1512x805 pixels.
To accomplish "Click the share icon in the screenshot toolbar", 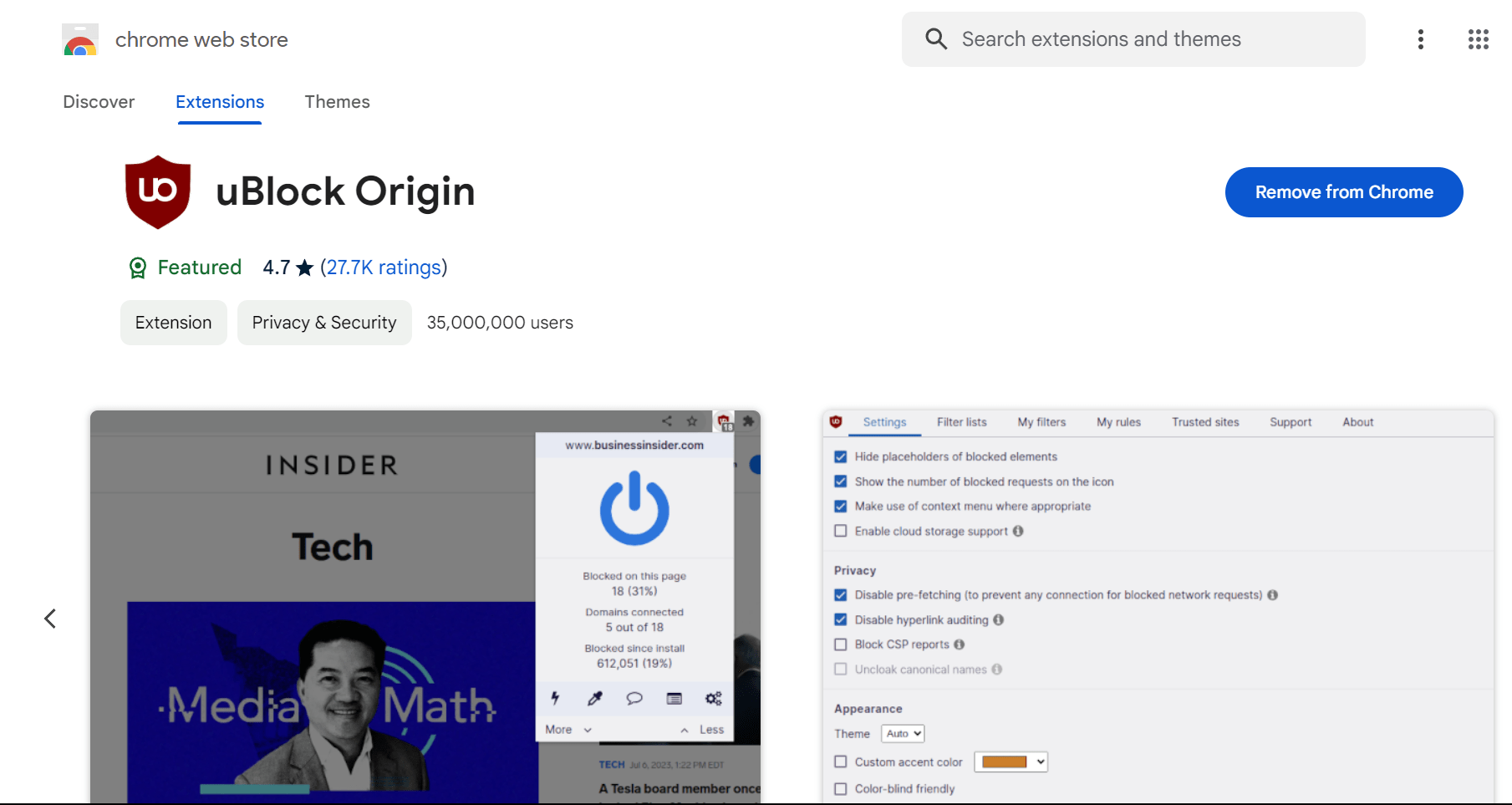I will tap(667, 421).
